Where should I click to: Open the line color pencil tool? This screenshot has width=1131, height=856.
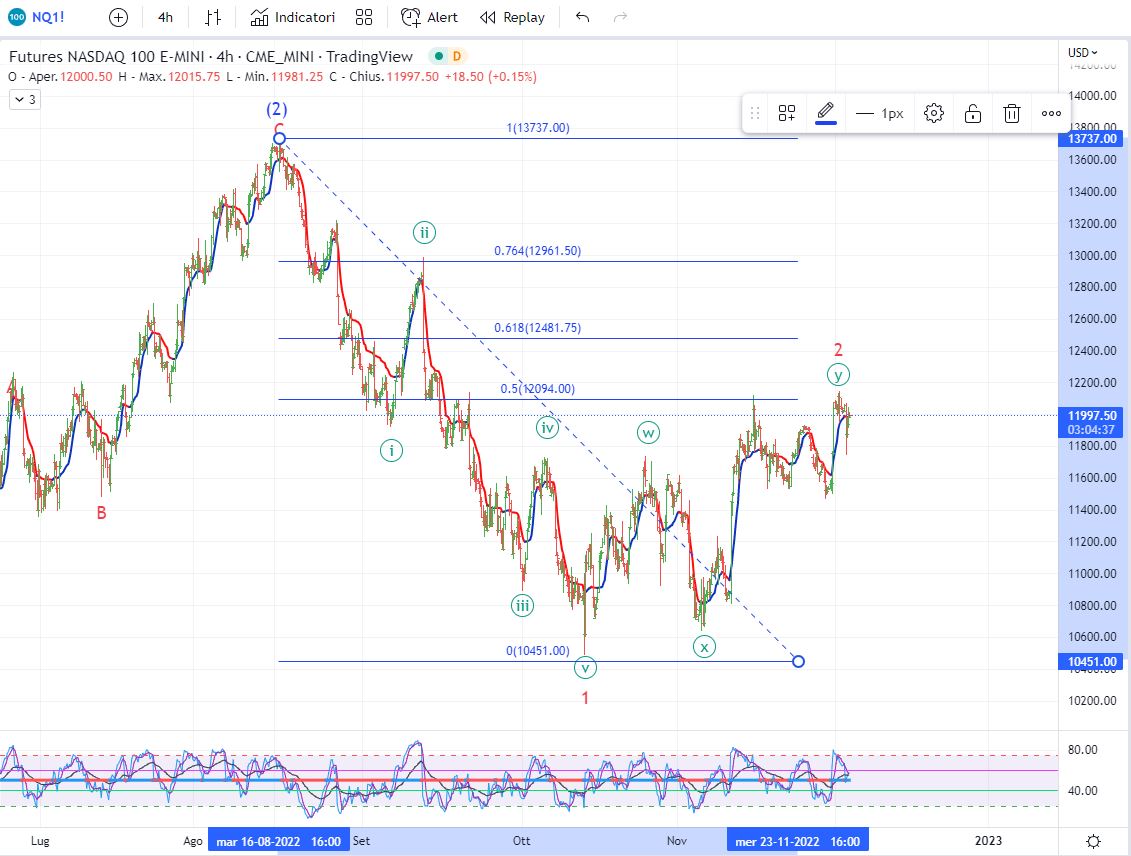click(826, 113)
